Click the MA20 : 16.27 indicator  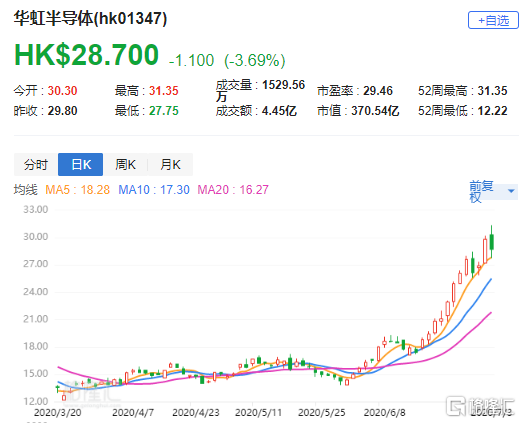233,190
